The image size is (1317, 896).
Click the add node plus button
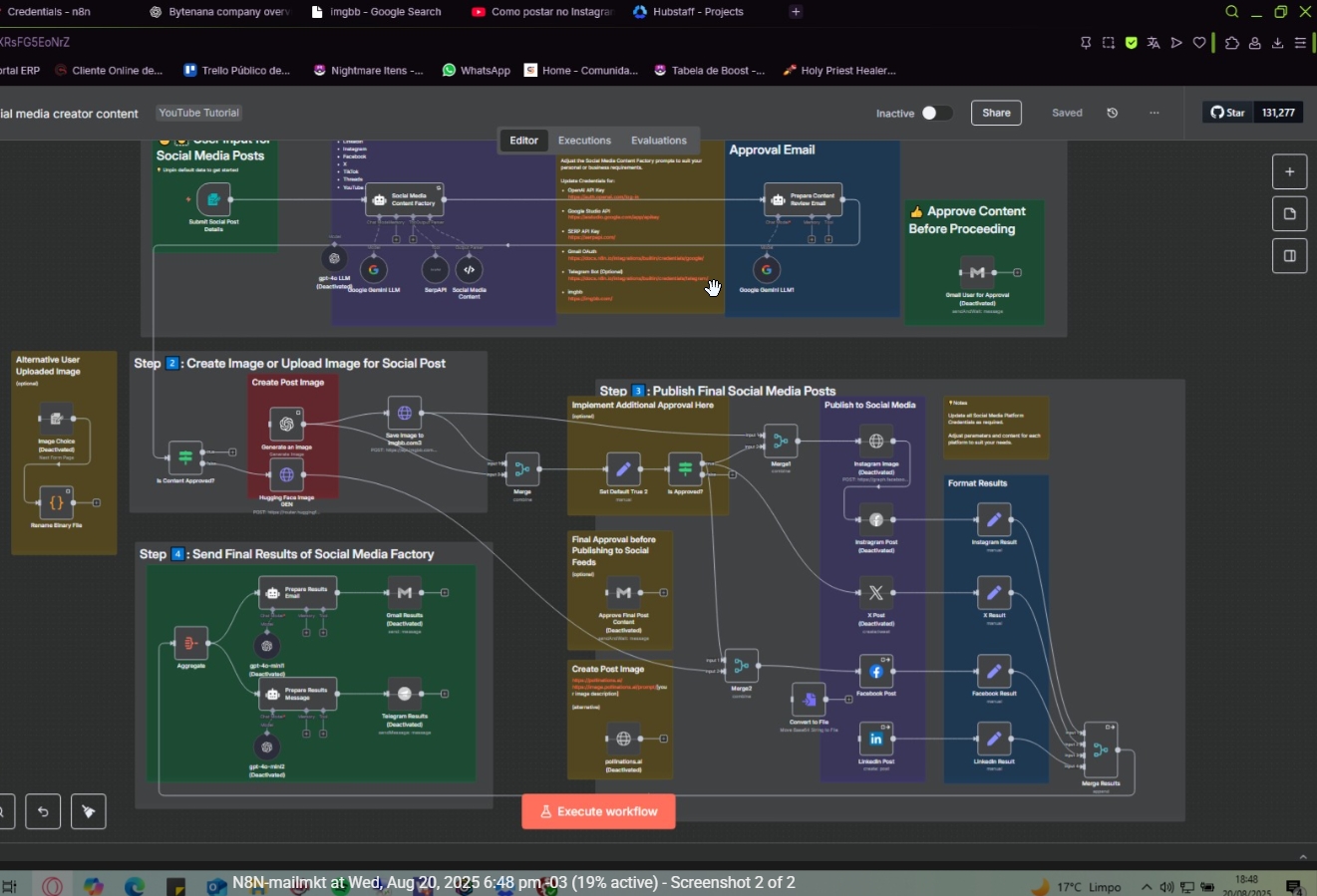tap(1289, 171)
